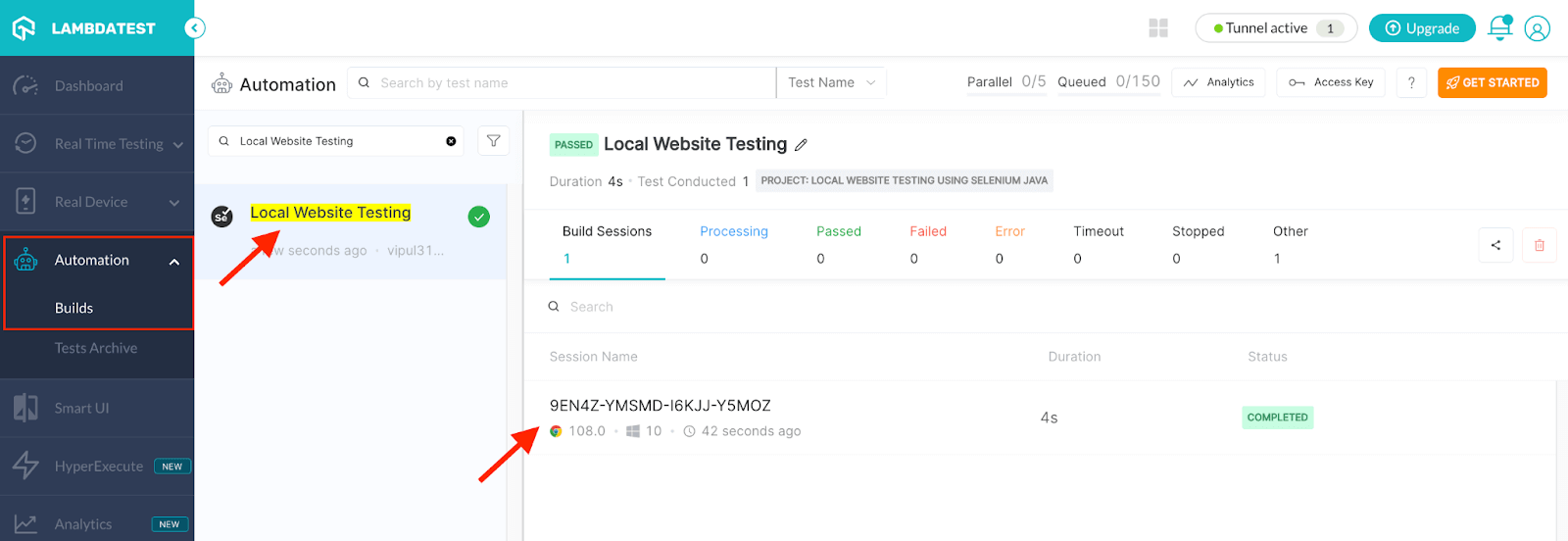The width and height of the screenshot is (1568, 541).
Task: Click the help question mark button
Action: [1411, 82]
